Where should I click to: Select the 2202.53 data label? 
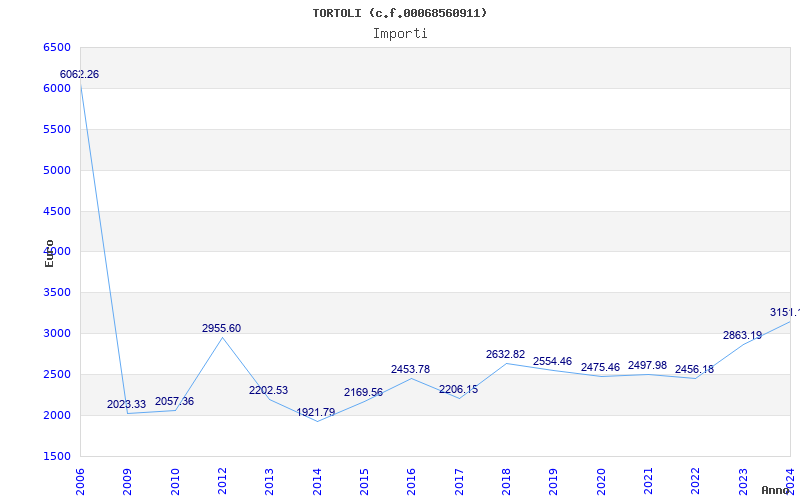(268, 390)
